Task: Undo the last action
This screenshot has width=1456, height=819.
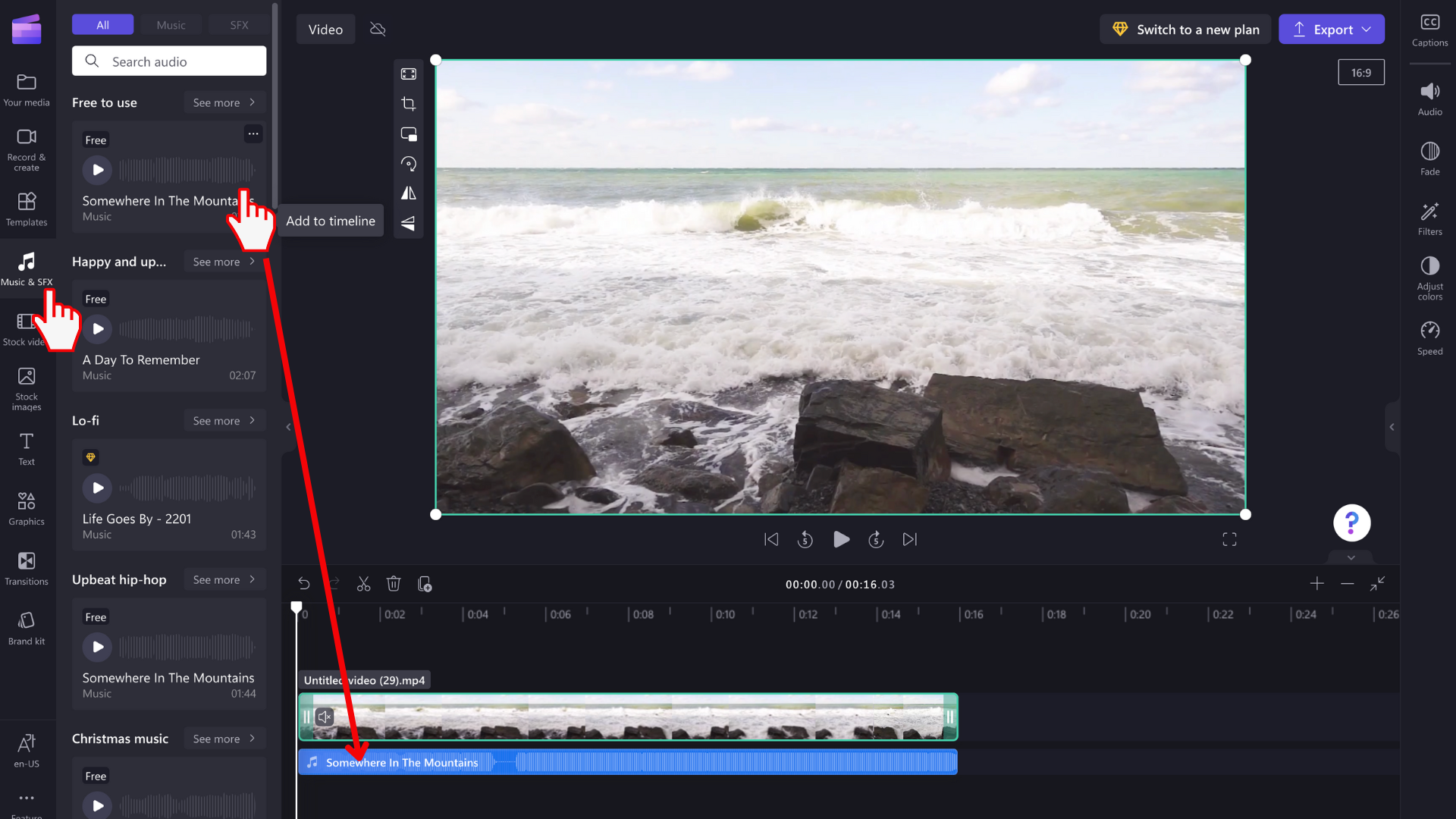Action: (304, 584)
